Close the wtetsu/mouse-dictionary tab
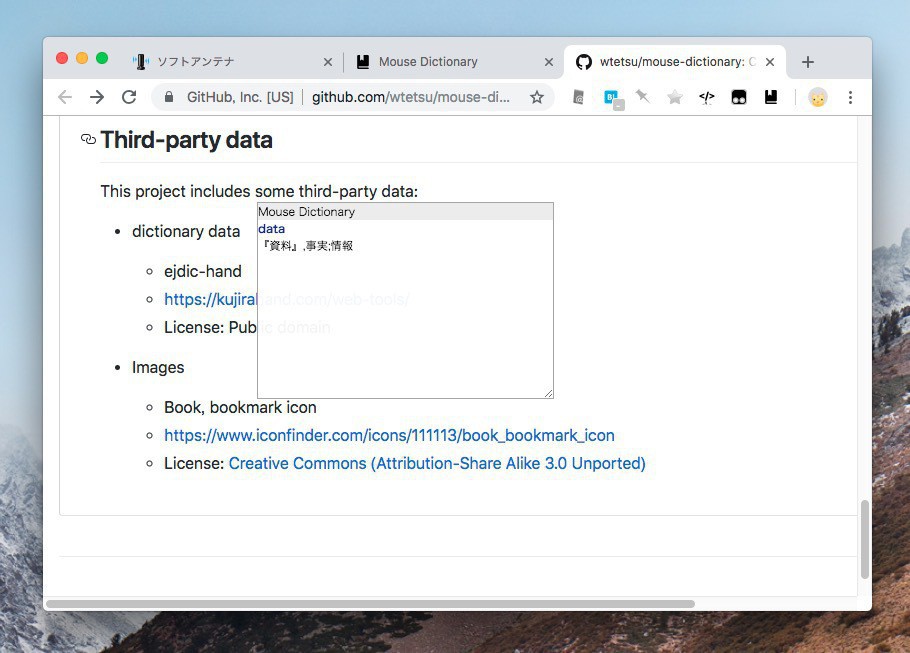 click(x=770, y=62)
